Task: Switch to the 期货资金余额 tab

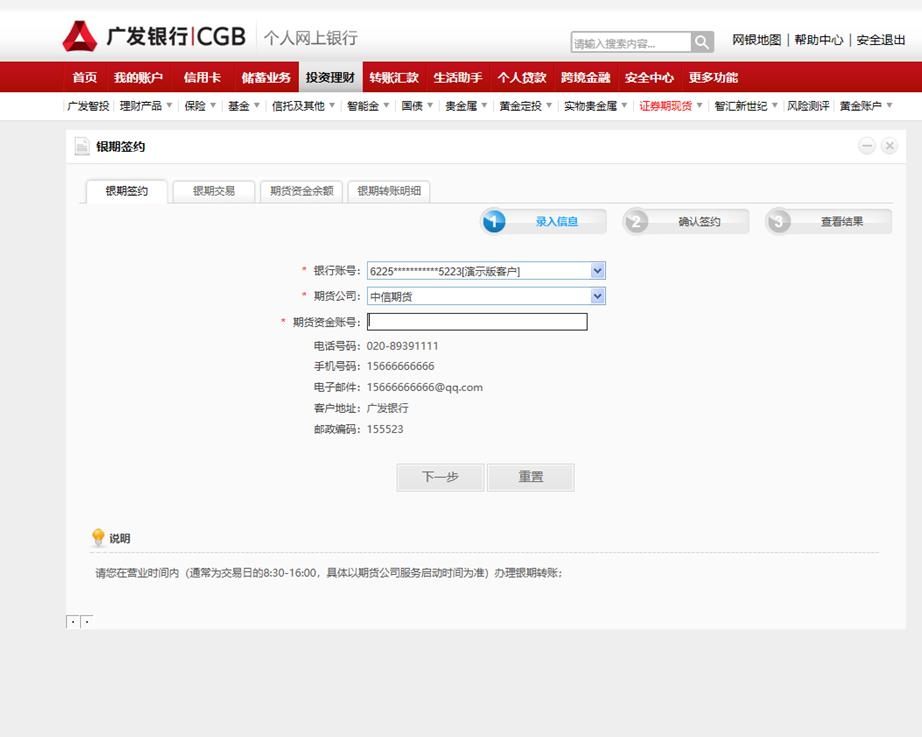Action: click(301, 191)
